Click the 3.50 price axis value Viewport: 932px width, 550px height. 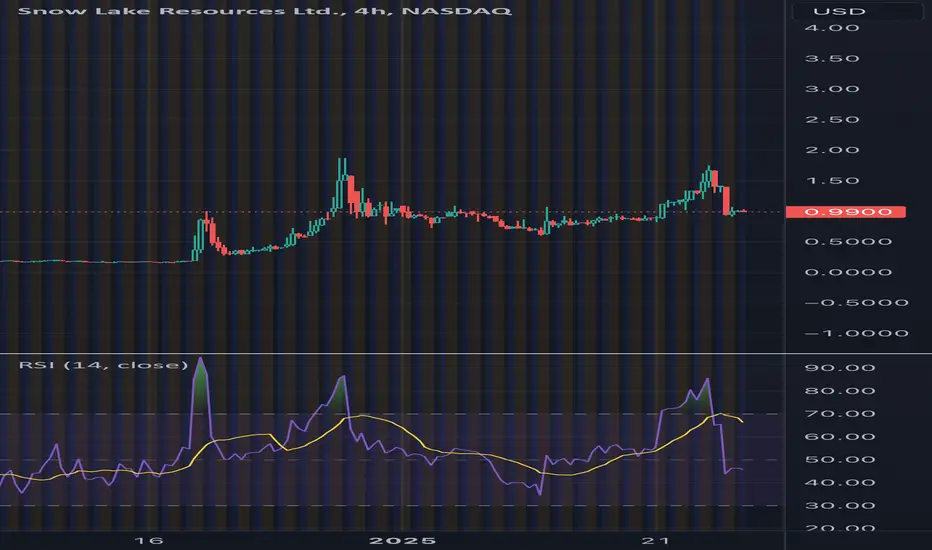832,58
